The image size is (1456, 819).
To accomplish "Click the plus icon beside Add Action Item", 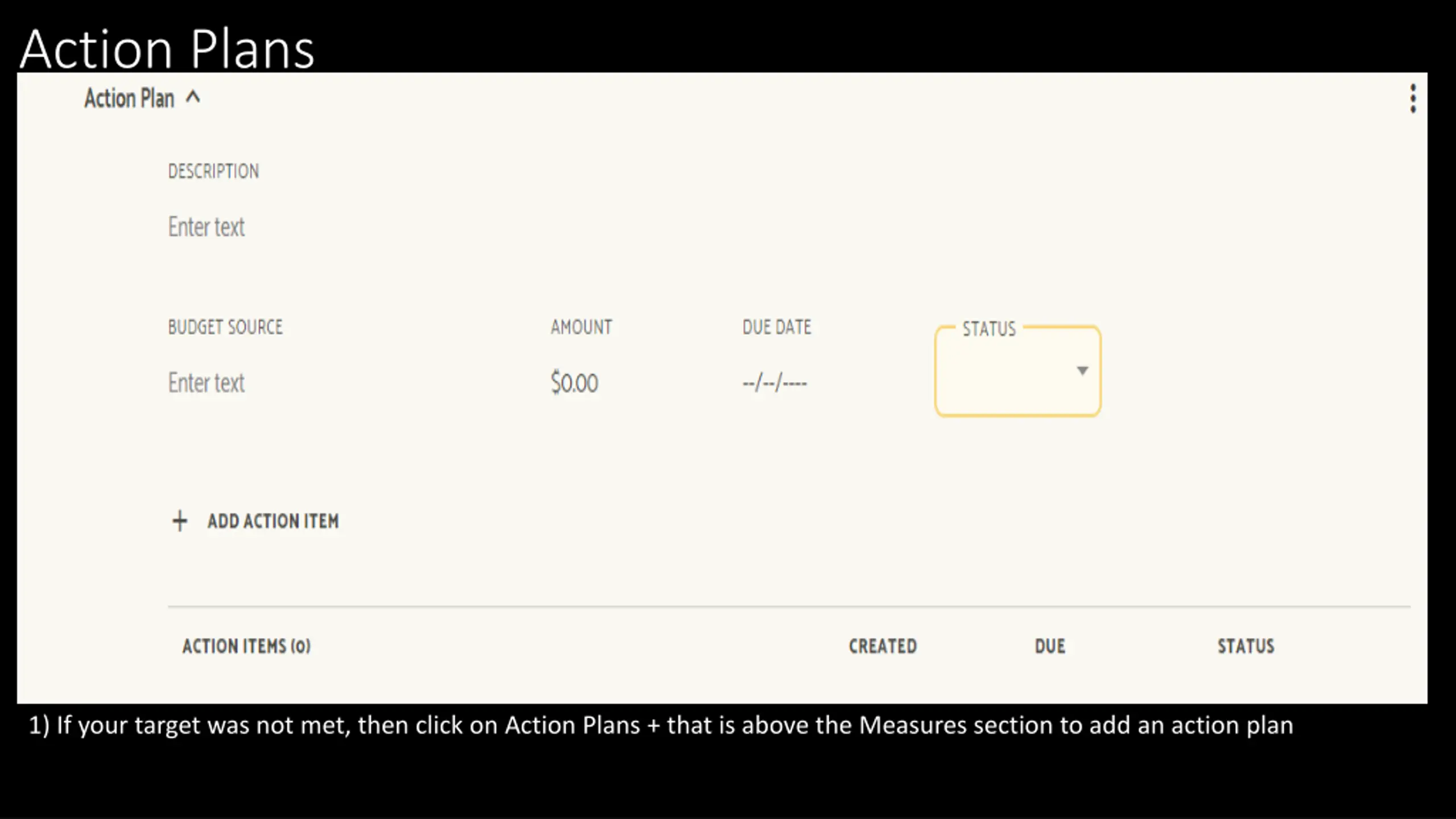I will tap(180, 520).
